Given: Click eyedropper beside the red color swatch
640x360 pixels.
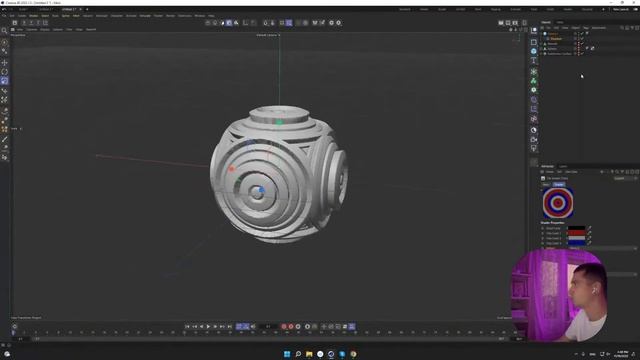Looking at the screenshot, I should (x=589, y=233).
